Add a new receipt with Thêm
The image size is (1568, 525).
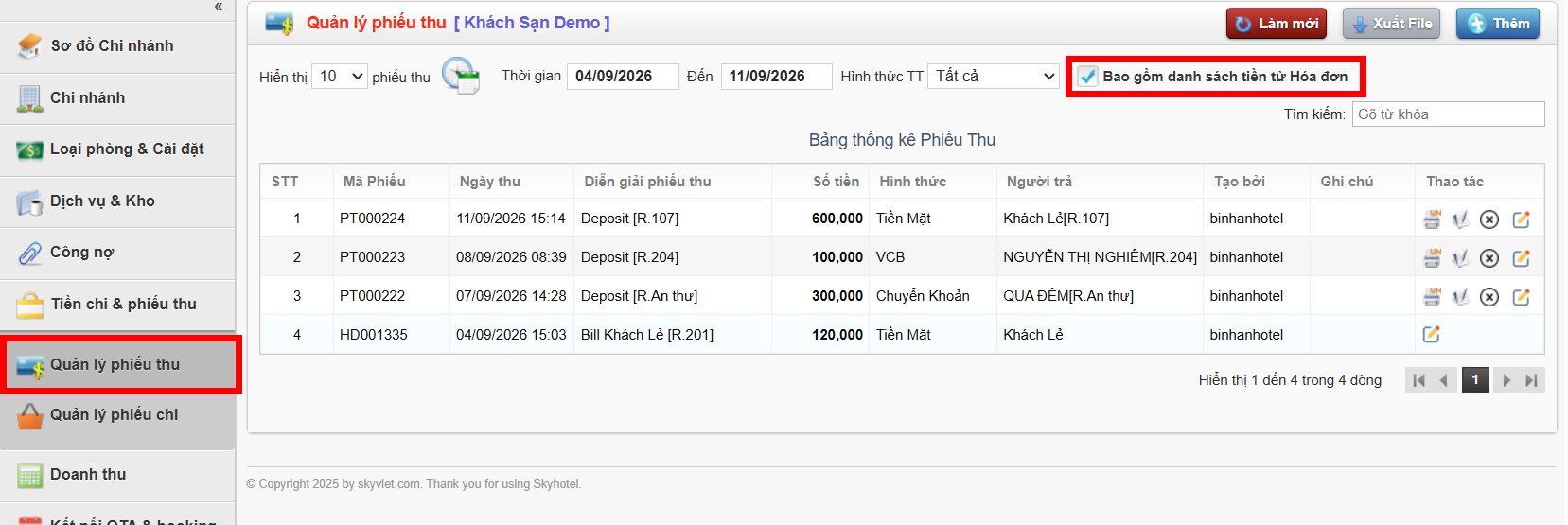[x=1498, y=24]
